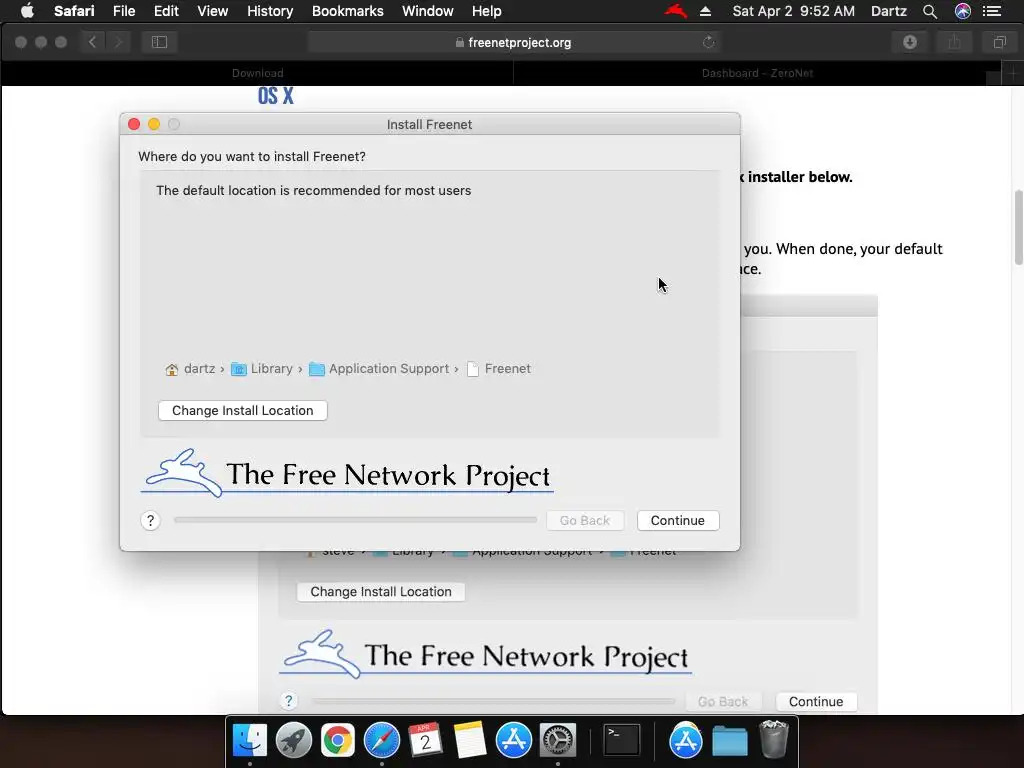Click Continue in Install Freenet window
1024x768 pixels.
[678, 520]
